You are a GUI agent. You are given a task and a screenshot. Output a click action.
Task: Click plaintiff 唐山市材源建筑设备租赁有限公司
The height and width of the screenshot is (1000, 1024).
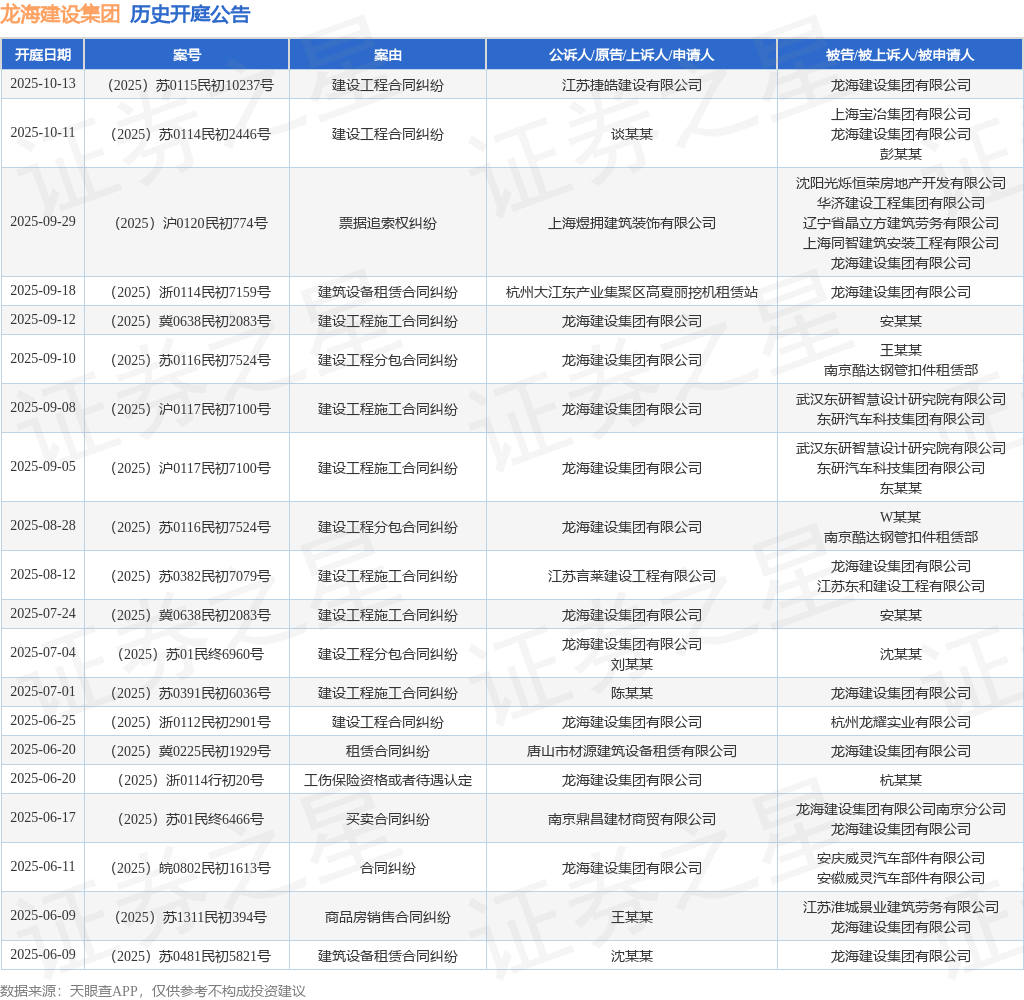632,751
